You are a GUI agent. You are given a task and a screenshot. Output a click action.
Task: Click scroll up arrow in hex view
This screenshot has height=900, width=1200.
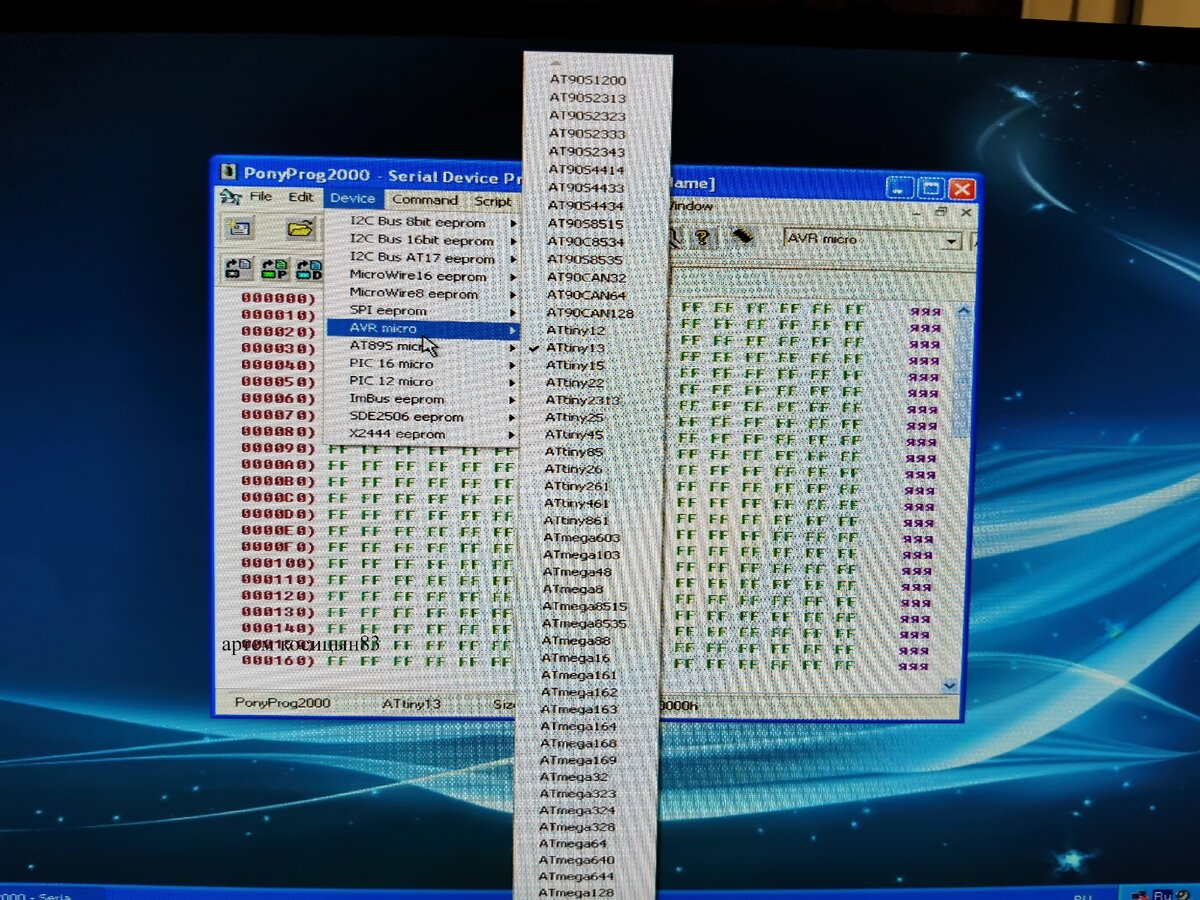[963, 311]
